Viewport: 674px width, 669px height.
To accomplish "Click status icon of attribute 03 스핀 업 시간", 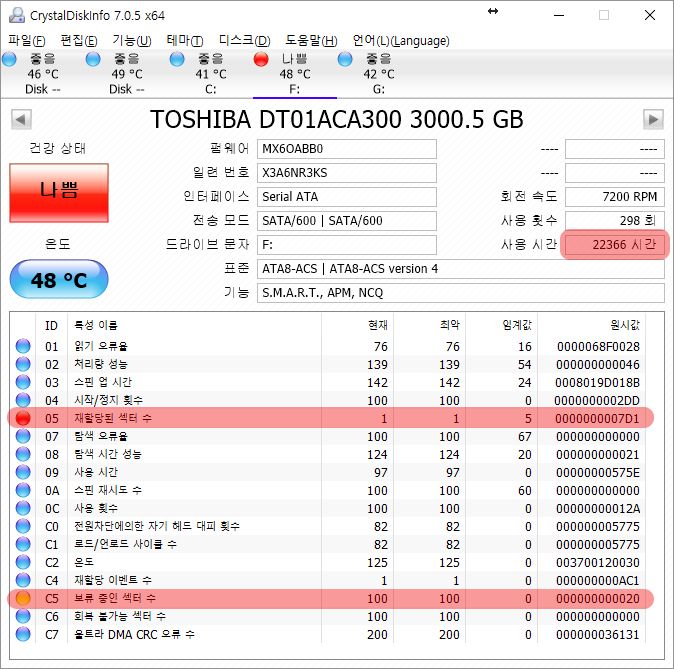I will coord(23,382).
